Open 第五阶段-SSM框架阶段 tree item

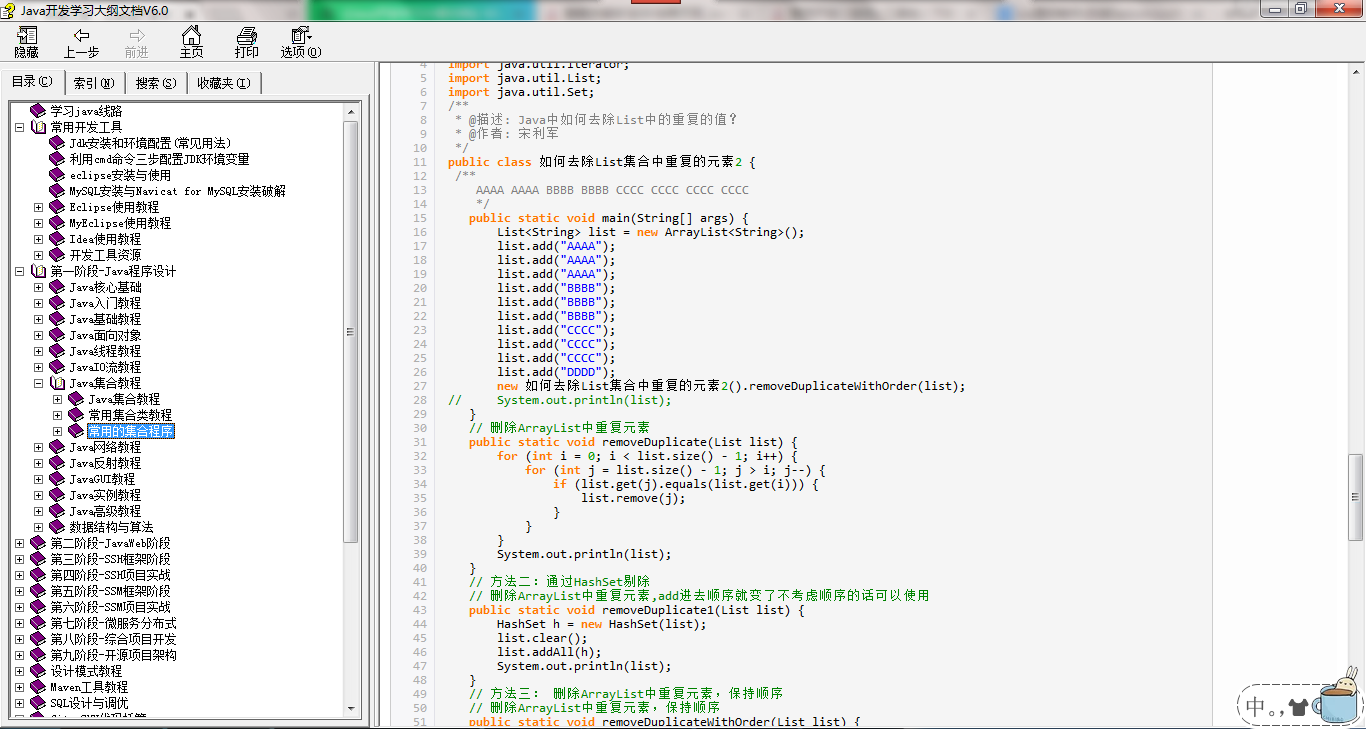pos(110,591)
